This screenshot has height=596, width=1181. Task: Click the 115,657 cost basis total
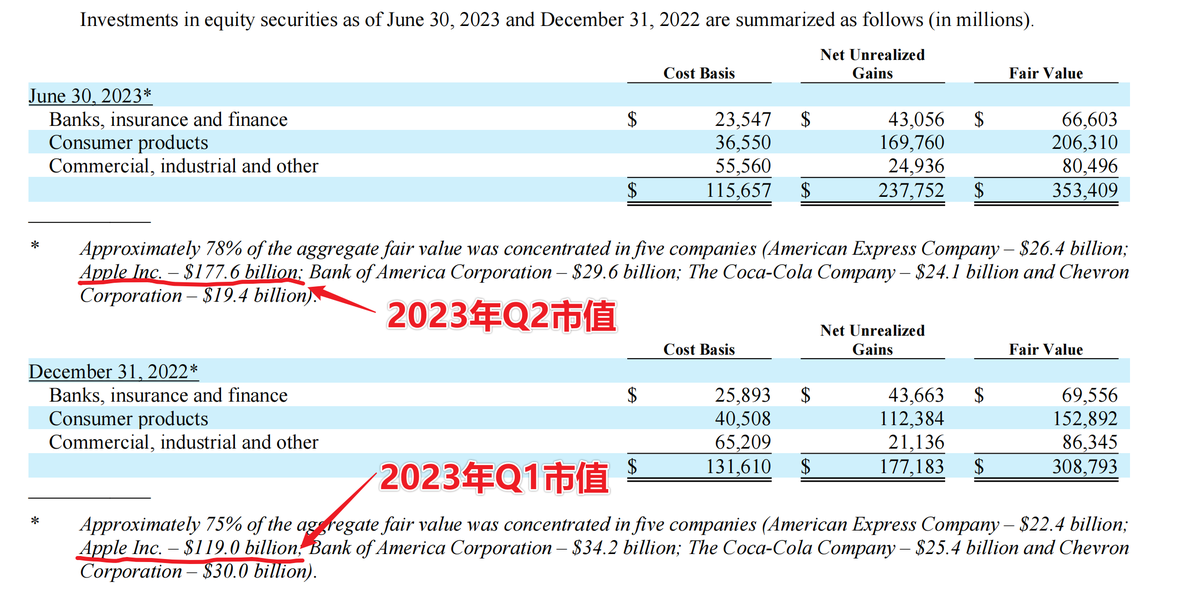tap(738, 191)
